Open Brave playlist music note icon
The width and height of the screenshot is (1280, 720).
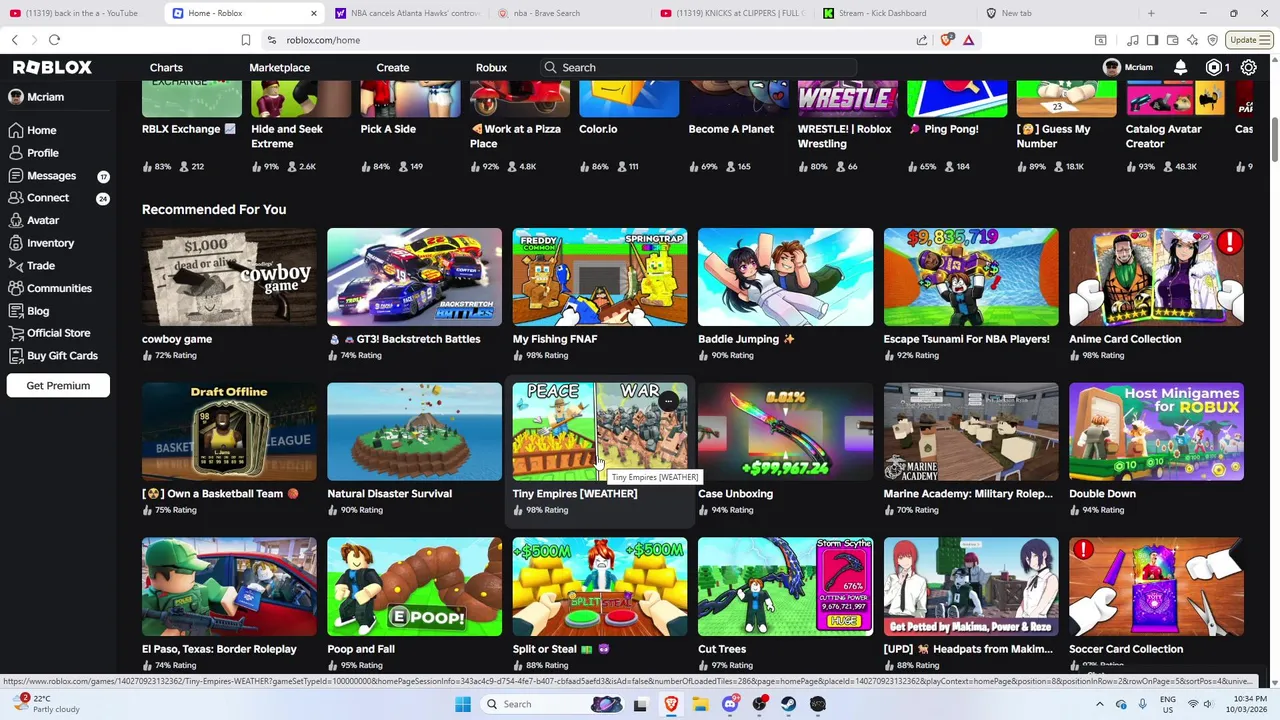click(x=1133, y=40)
